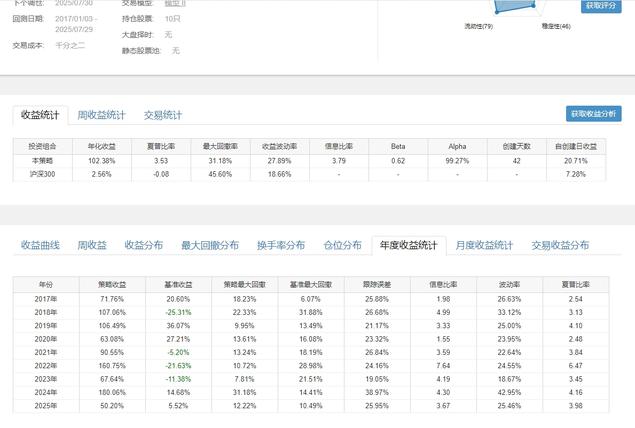Click the 获取收益分析 button
Image resolution: width=635 pixels, height=428 pixels.
[593, 114]
